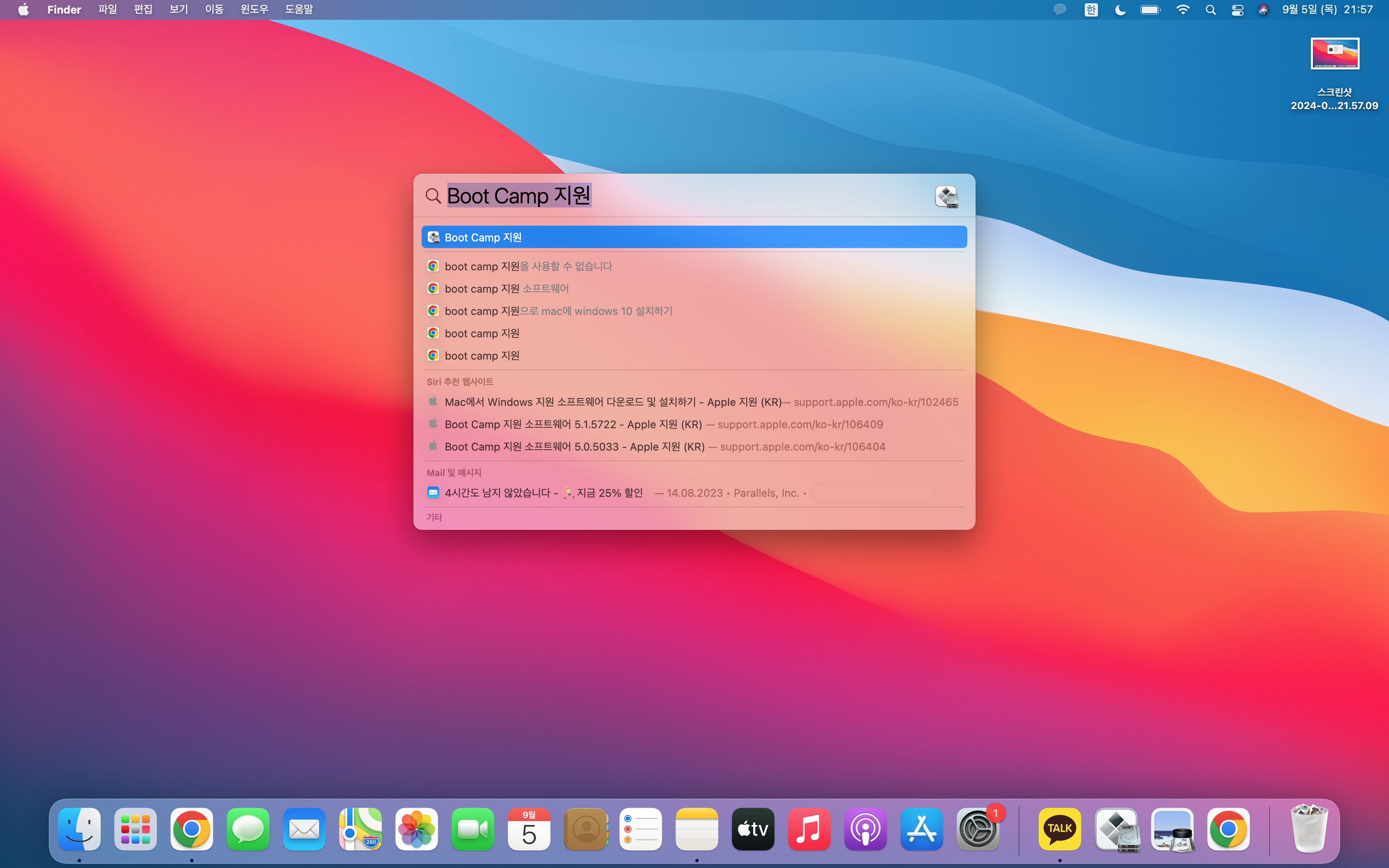Select suggestion boot camp 지원을 사용할 수 없습니다
1389x868 pixels.
[x=694, y=266]
